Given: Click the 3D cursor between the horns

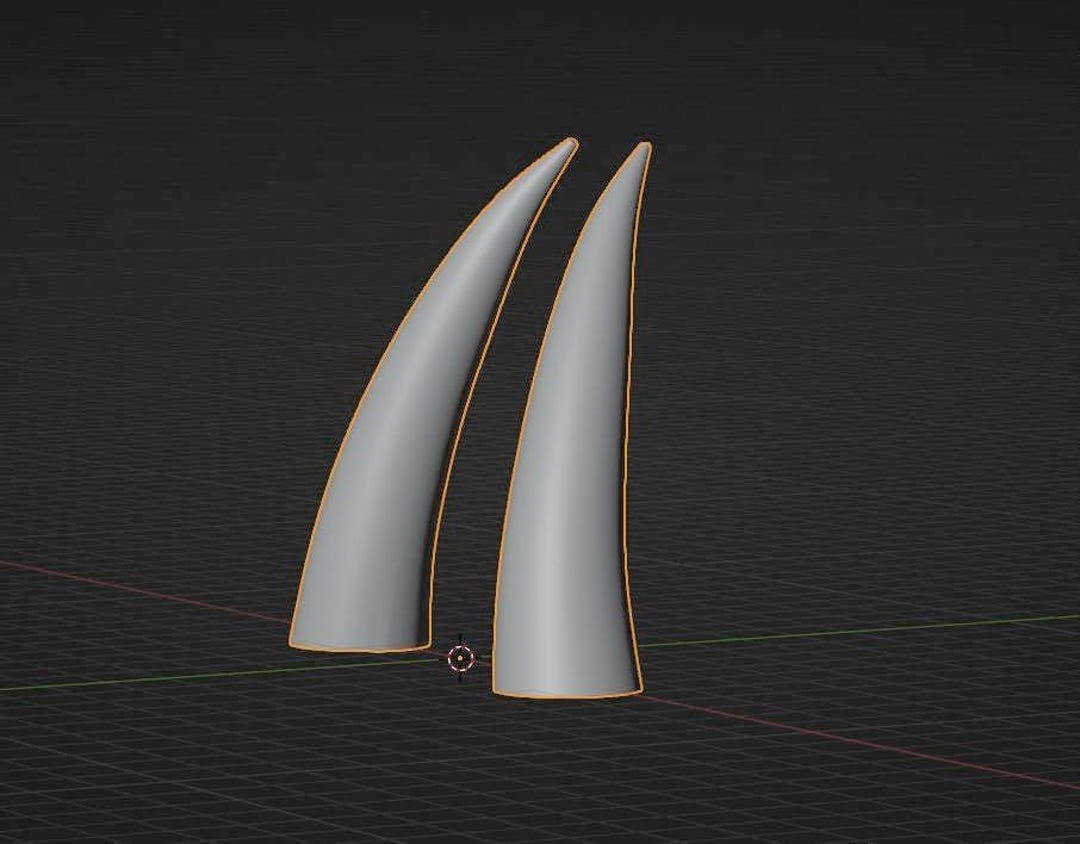Looking at the screenshot, I should pos(460,658).
